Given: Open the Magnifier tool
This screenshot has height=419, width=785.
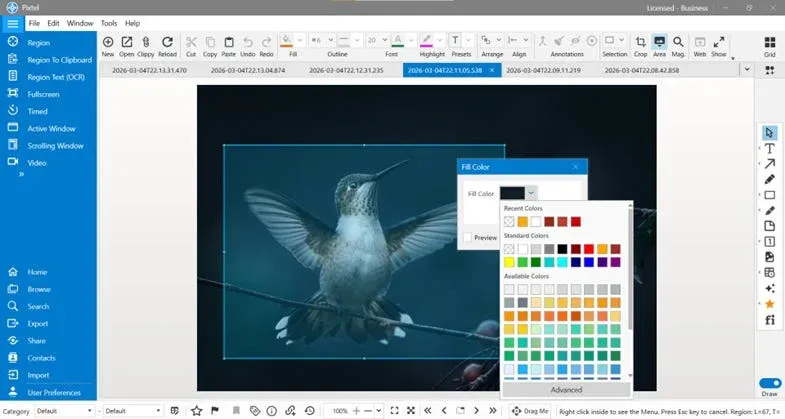Looking at the screenshot, I should 678,42.
